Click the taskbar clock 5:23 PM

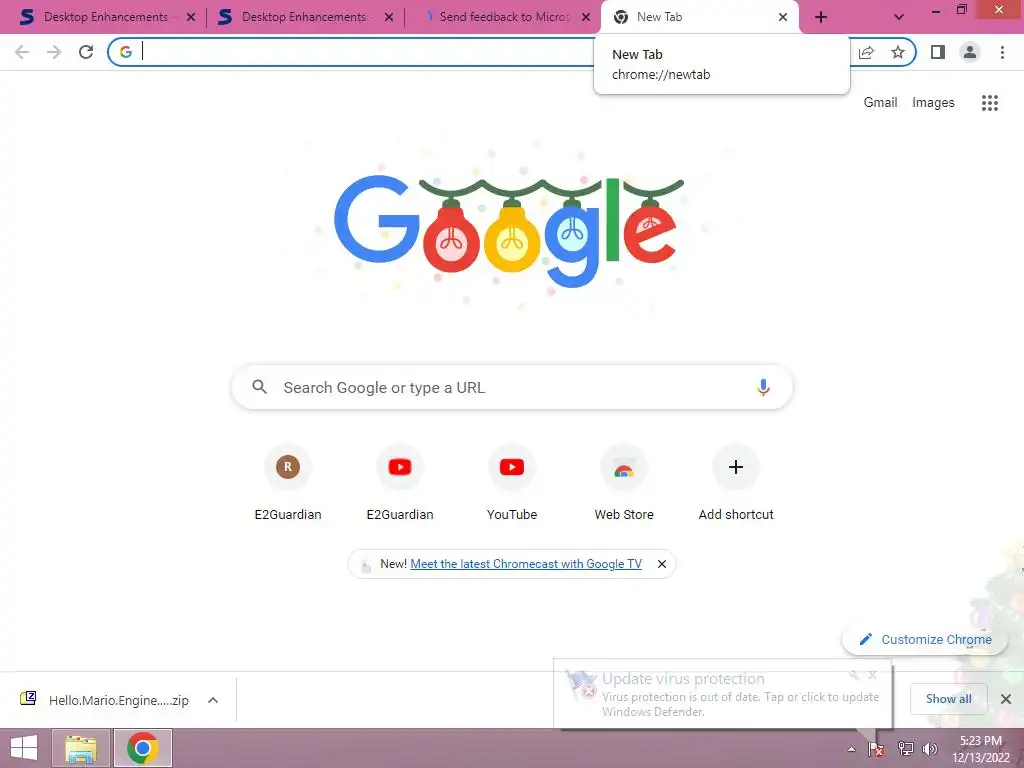pos(981,749)
